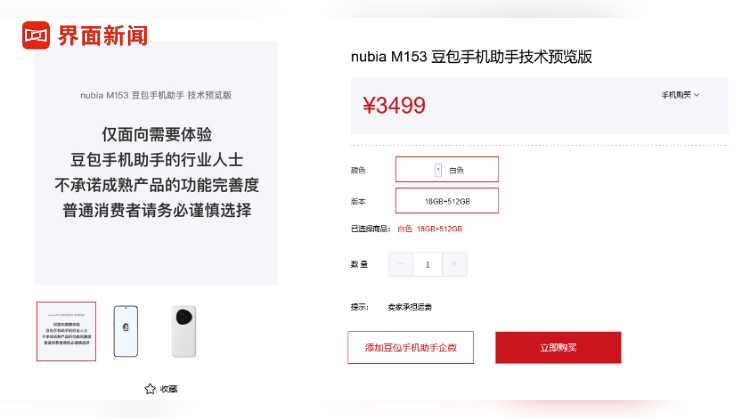Select the 白色 color option
The width and height of the screenshot is (750, 418).
click(x=447, y=170)
